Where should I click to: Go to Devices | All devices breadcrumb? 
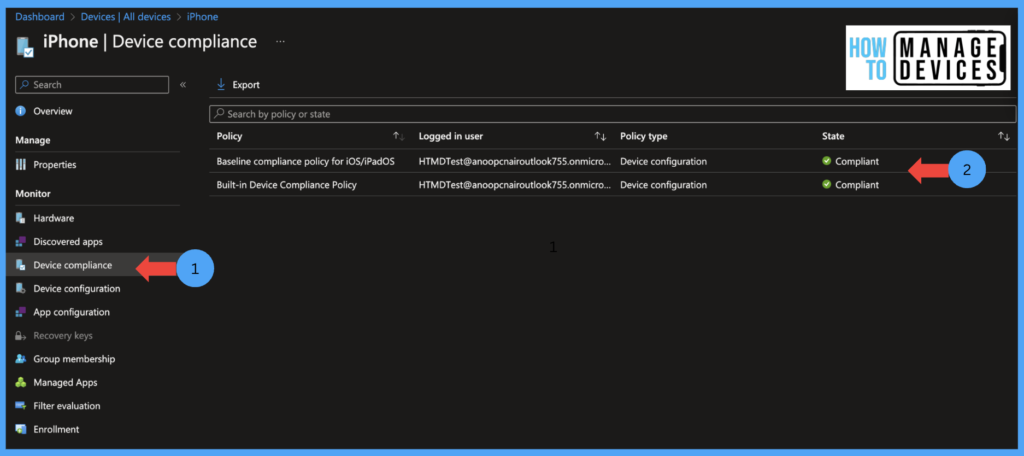point(126,17)
